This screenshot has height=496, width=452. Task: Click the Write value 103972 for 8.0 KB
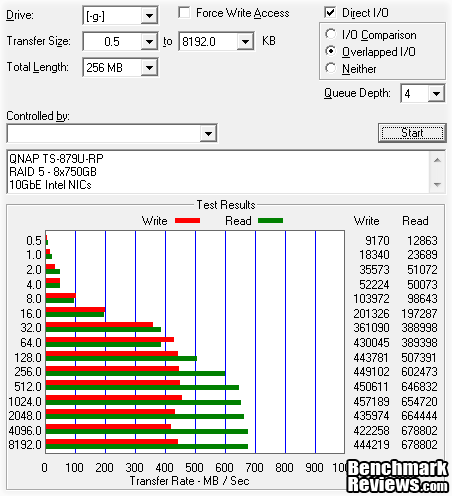tap(371, 299)
